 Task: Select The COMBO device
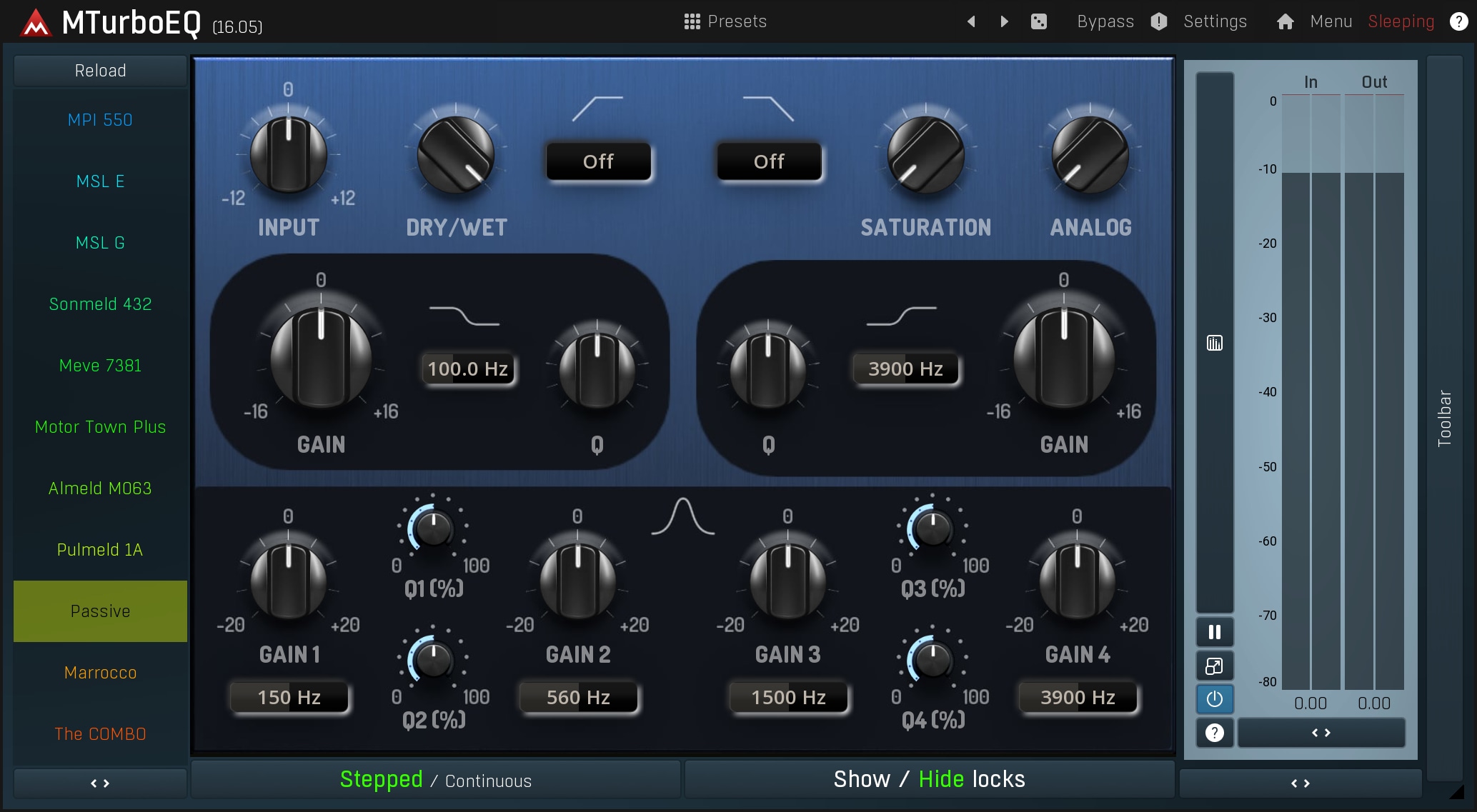100,734
